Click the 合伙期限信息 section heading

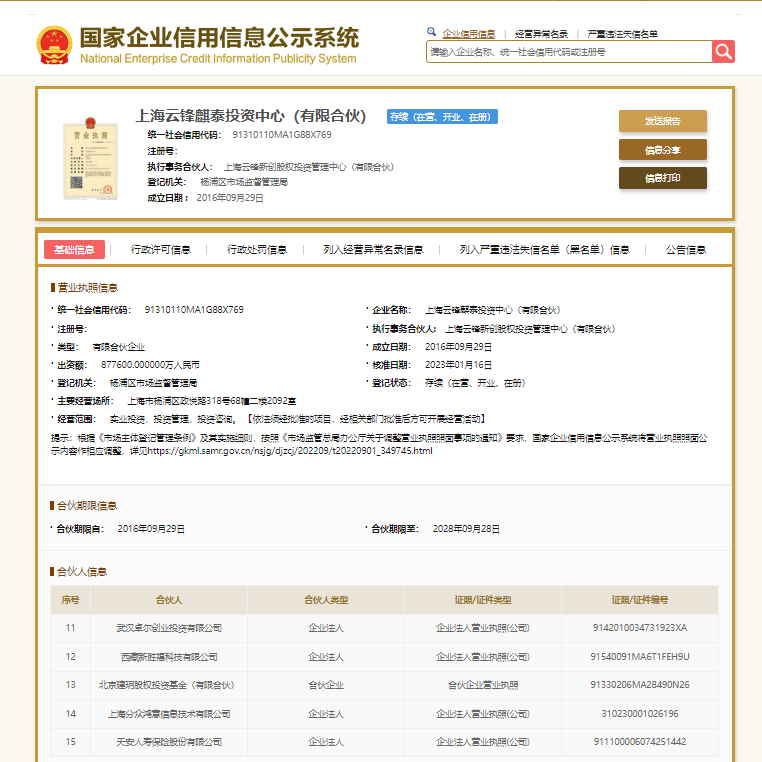click(87, 505)
